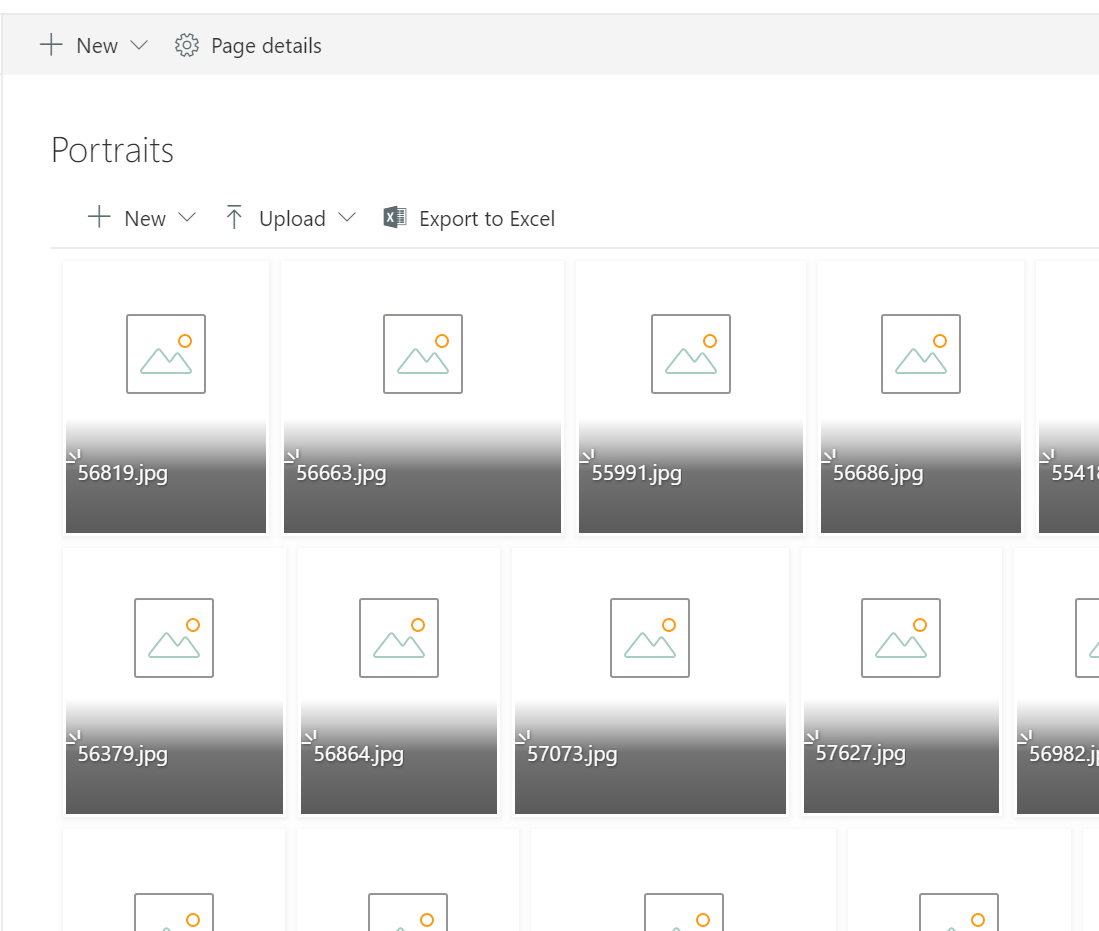Image resolution: width=1099 pixels, height=931 pixels.
Task: Open the New menu in the top command bar
Action: point(96,45)
